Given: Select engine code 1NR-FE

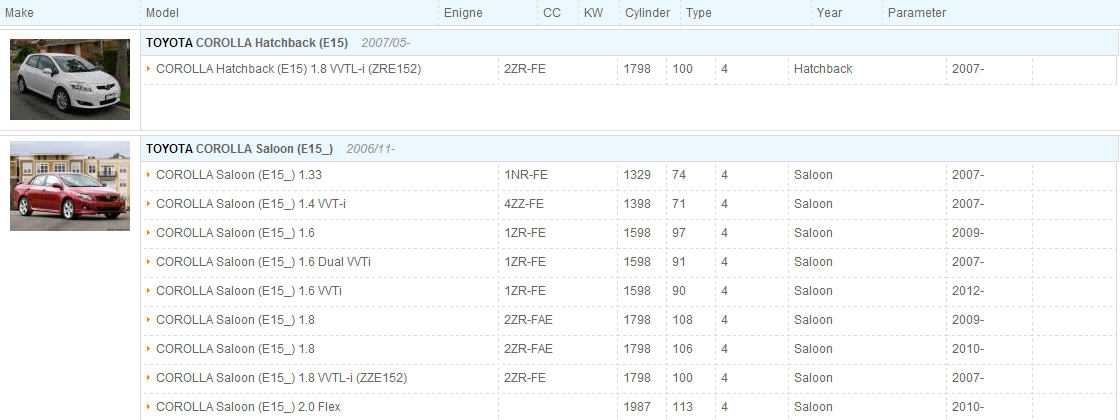Looking at the screenshot, I should (526, 175).
